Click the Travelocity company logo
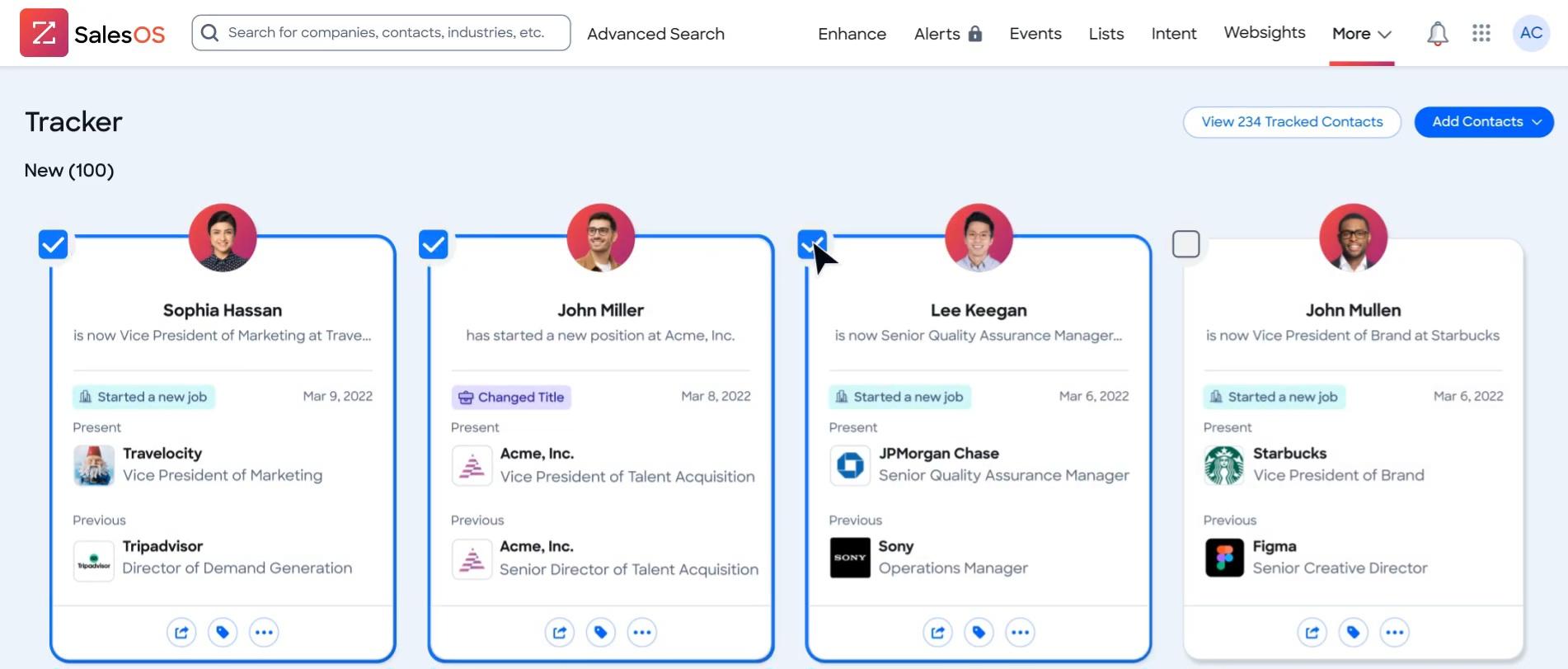1568x669 pixels. tap(94, 465)
